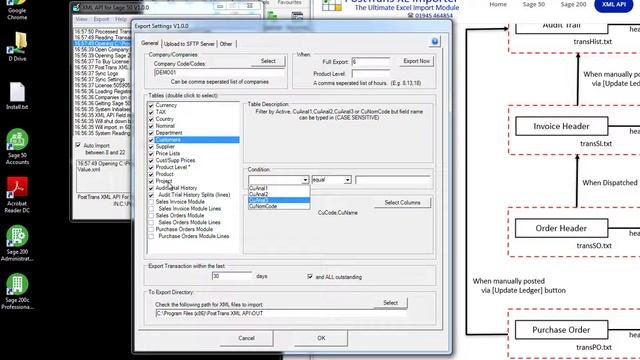
Task: Toggle the Supplier table checkbox
Action: click(151, 147)
